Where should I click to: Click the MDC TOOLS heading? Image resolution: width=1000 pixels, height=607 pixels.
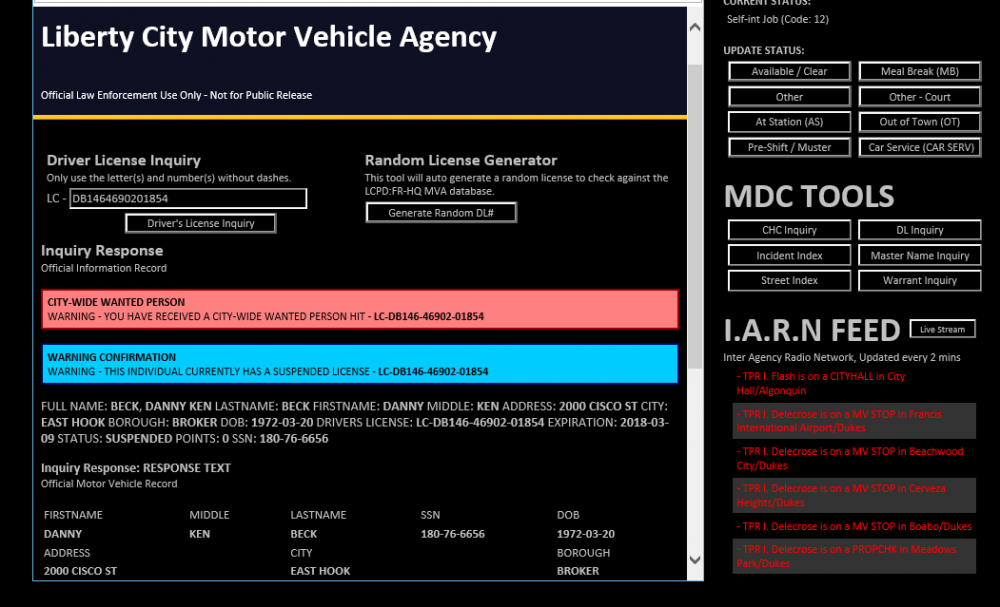click(809, 196)
